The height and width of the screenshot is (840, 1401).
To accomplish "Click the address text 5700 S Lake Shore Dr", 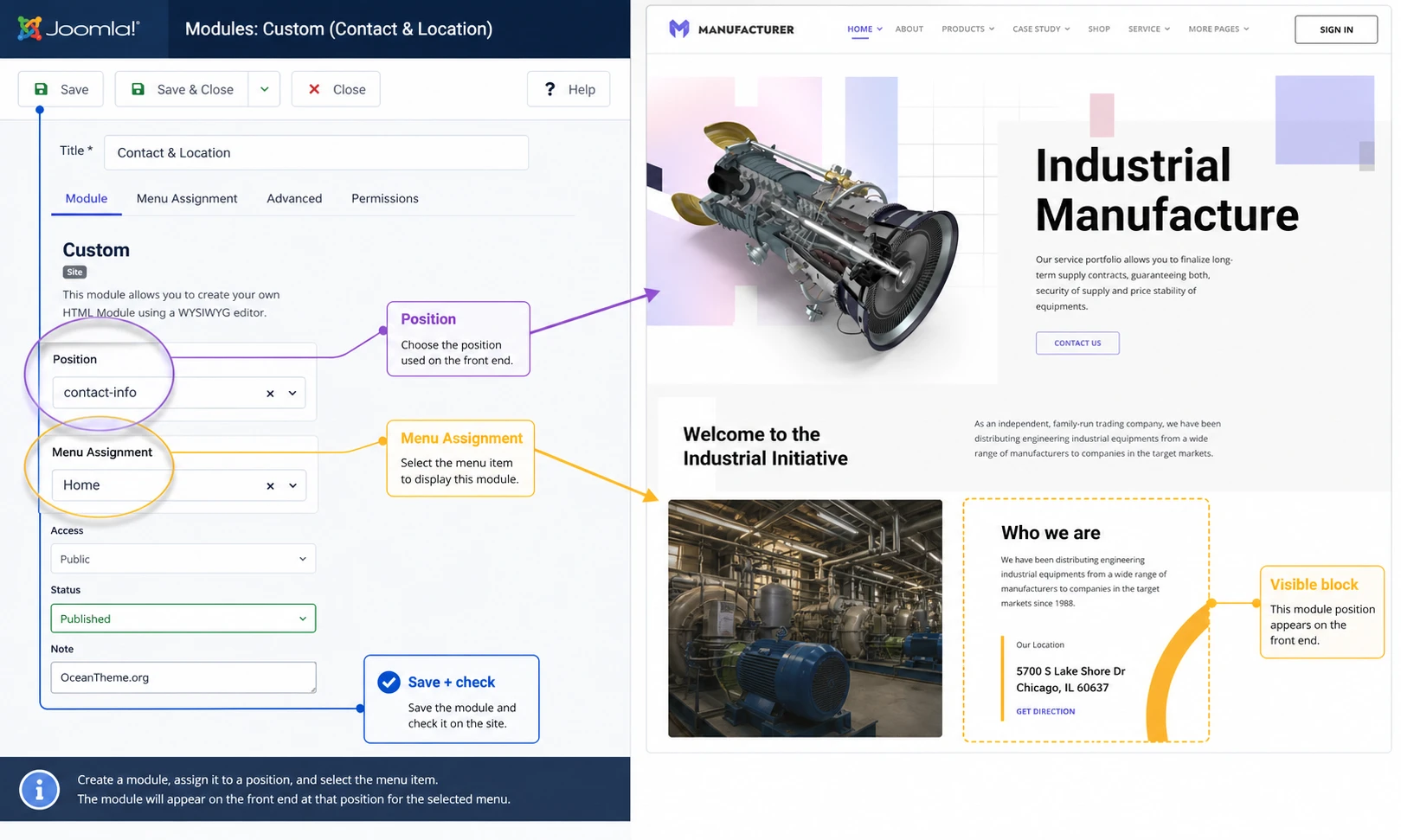I will coord(1070,671).
